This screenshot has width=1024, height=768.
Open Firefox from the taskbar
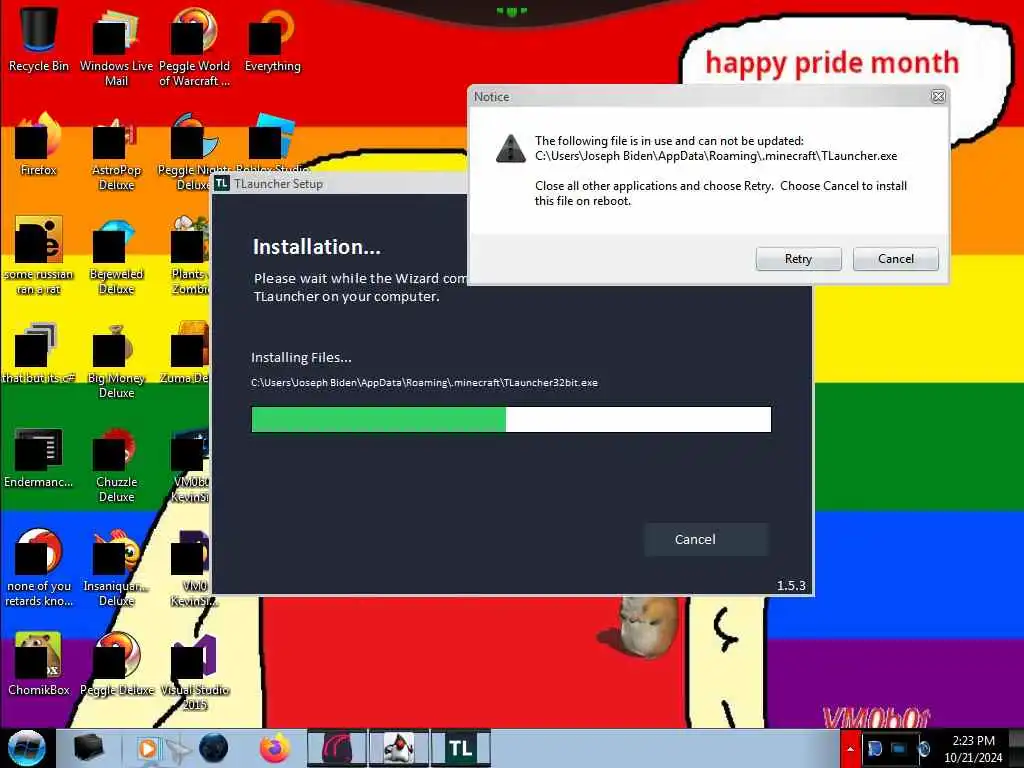(x=275, y=748)
